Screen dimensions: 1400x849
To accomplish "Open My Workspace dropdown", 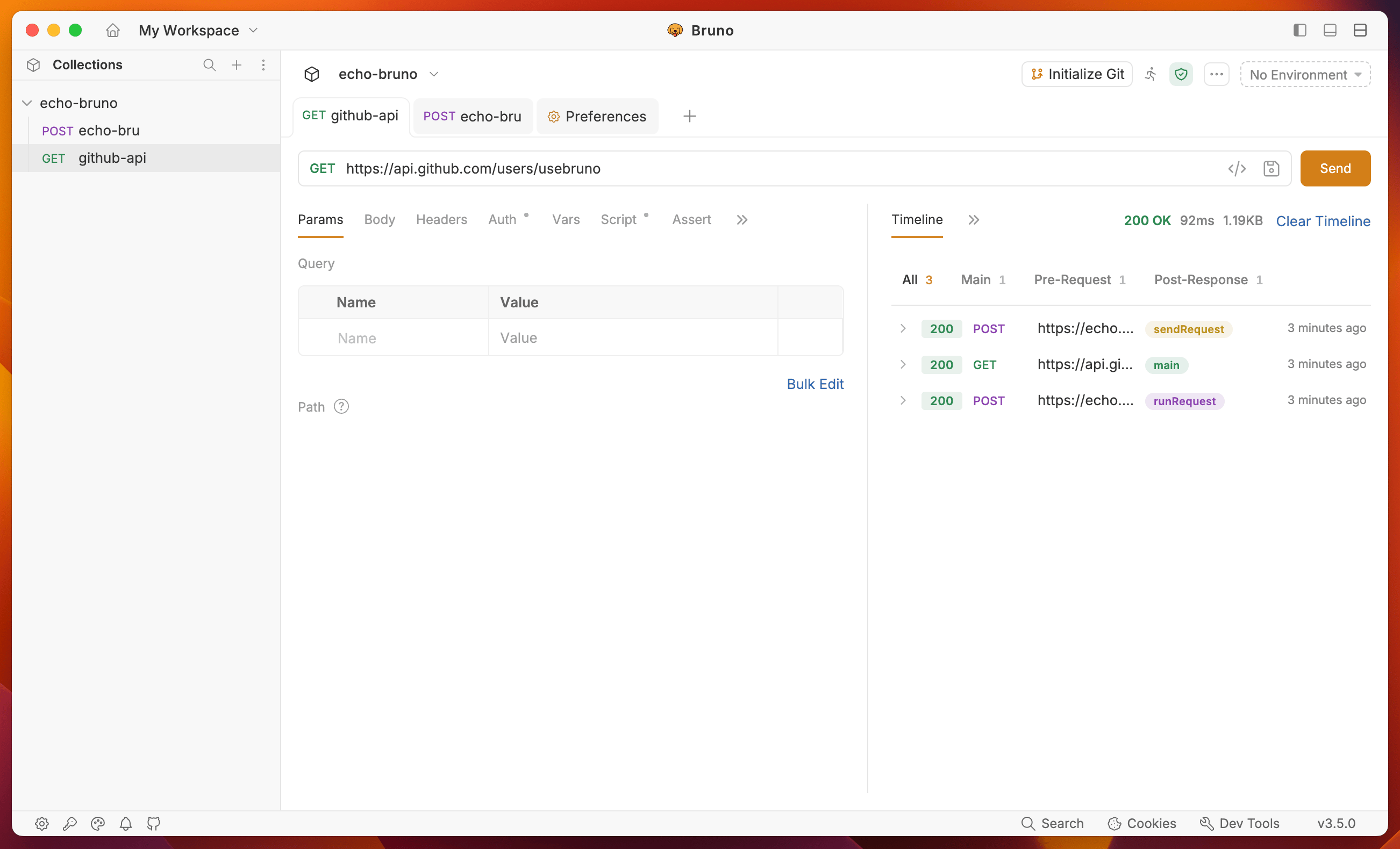I will click(x=198, y=30).
